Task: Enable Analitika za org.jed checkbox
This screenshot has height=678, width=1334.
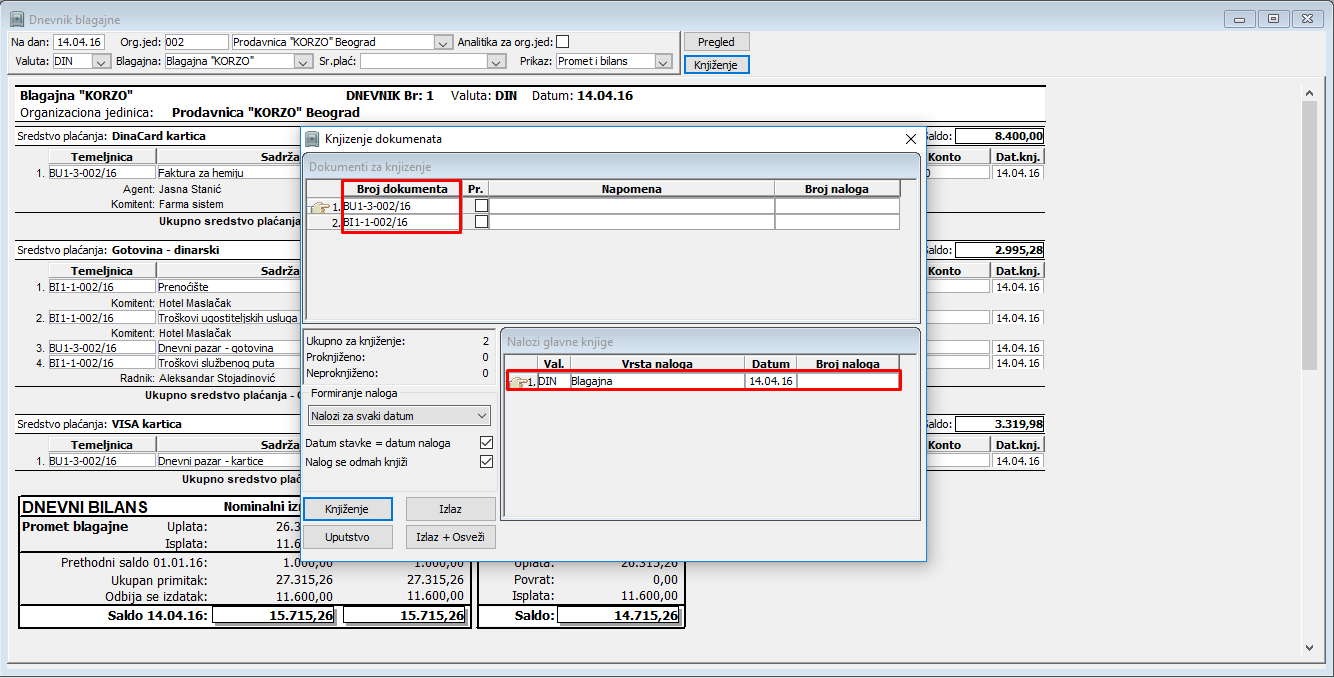Action: 562,42
